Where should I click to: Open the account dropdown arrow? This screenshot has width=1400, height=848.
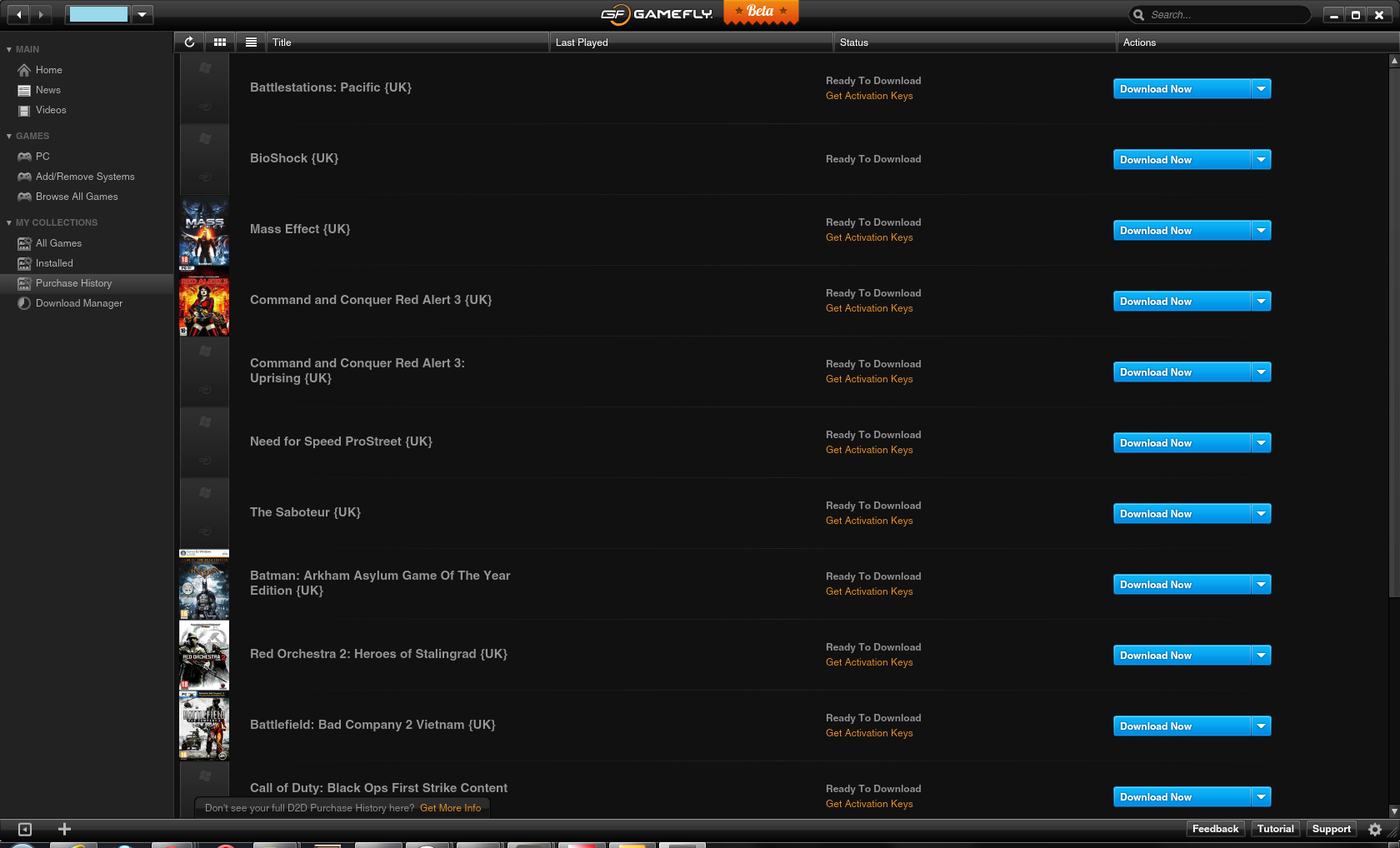click(x=142, y=14)
